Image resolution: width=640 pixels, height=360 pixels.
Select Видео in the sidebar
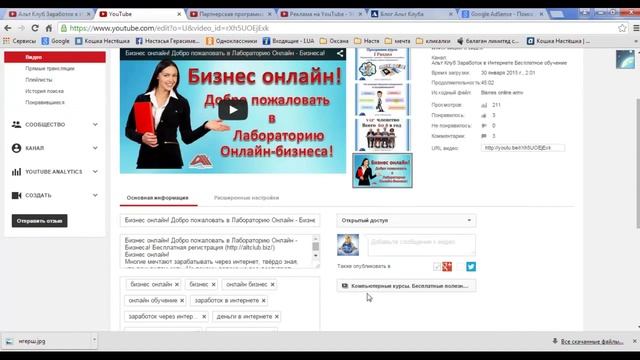pyautogui.click(x=55, y=57)
